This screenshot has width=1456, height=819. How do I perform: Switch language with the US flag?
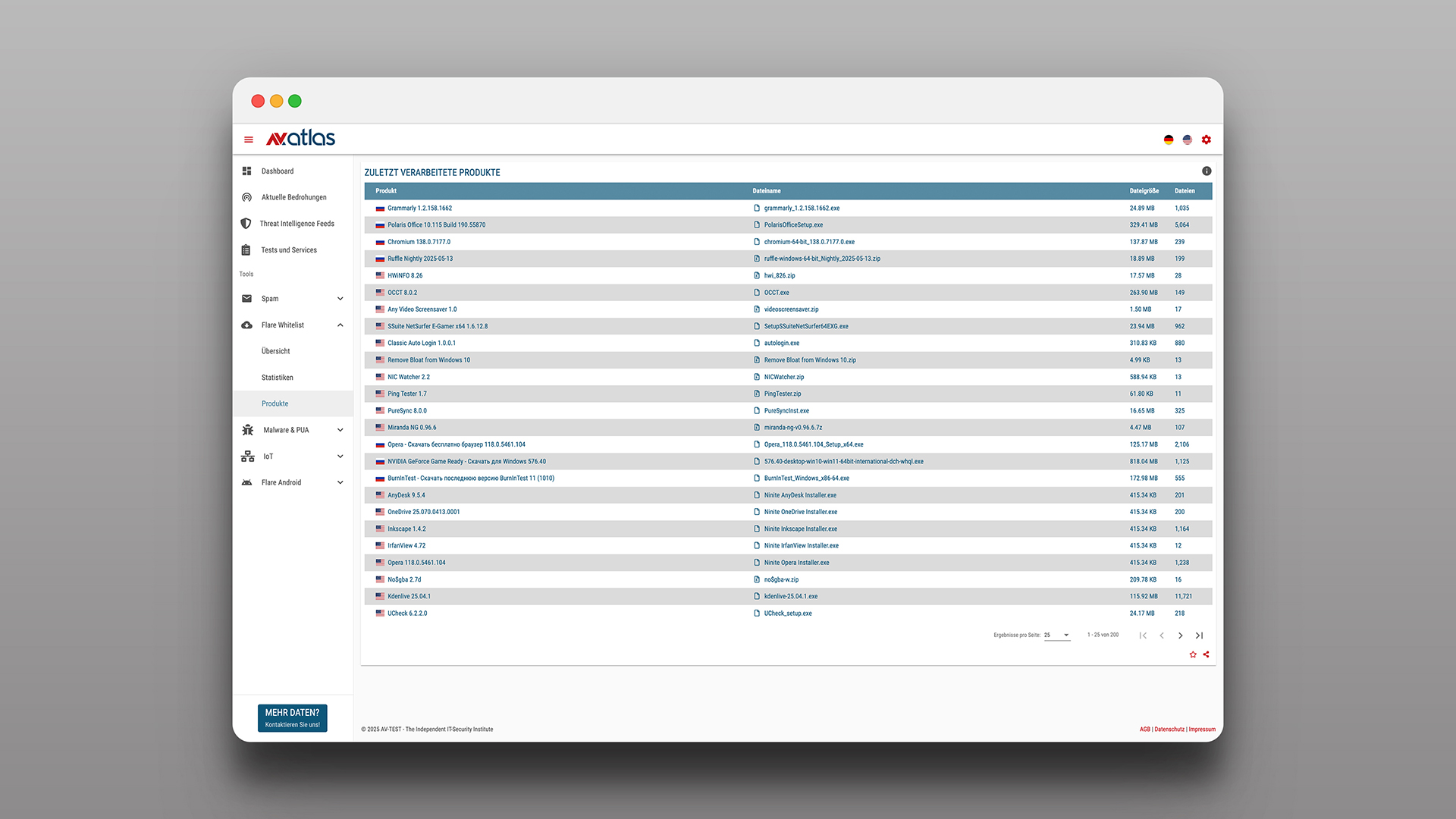[1188, 140]
